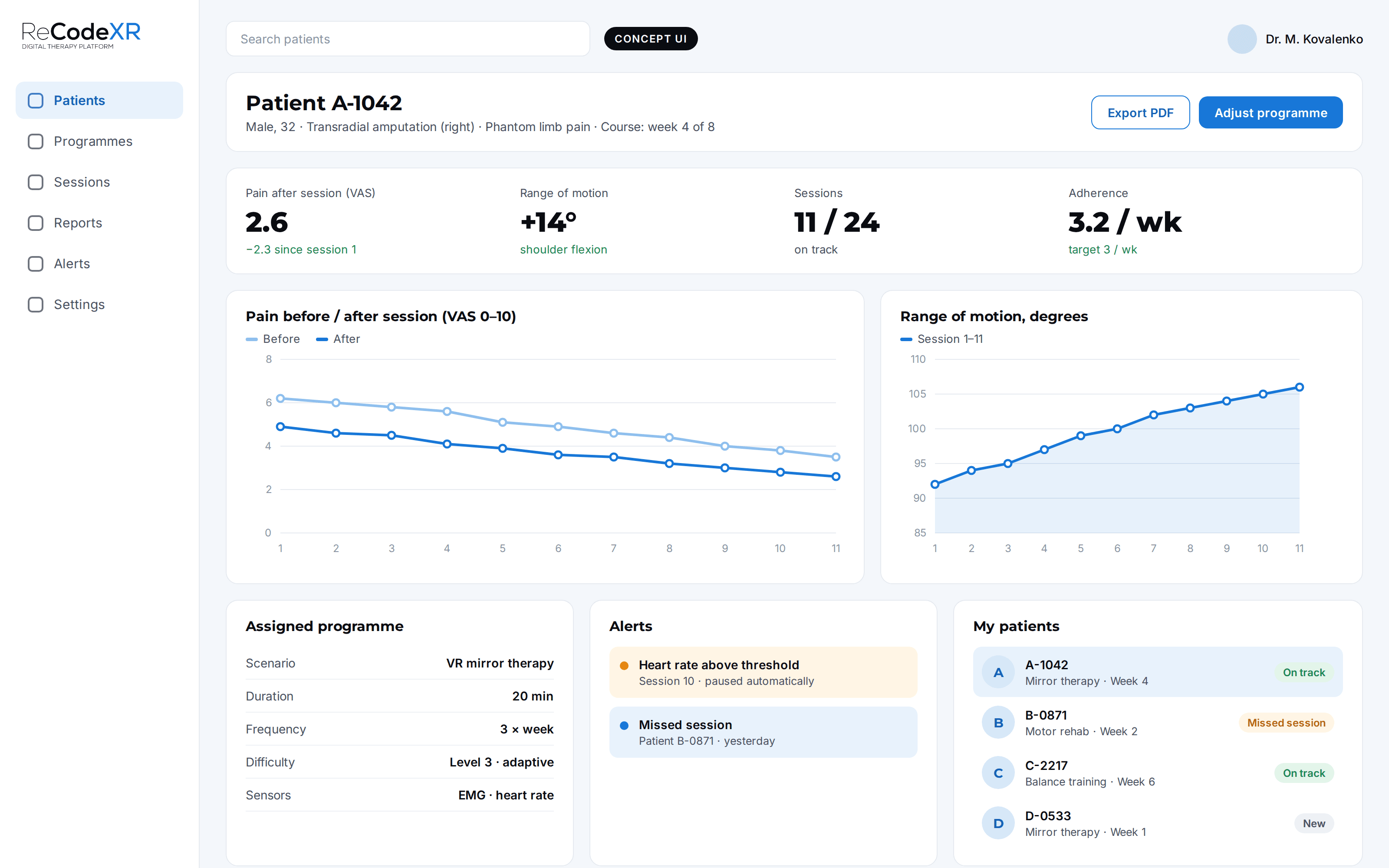Focus the Search patients field
The height and width of the screenshot is (868, 1389).
408,39
